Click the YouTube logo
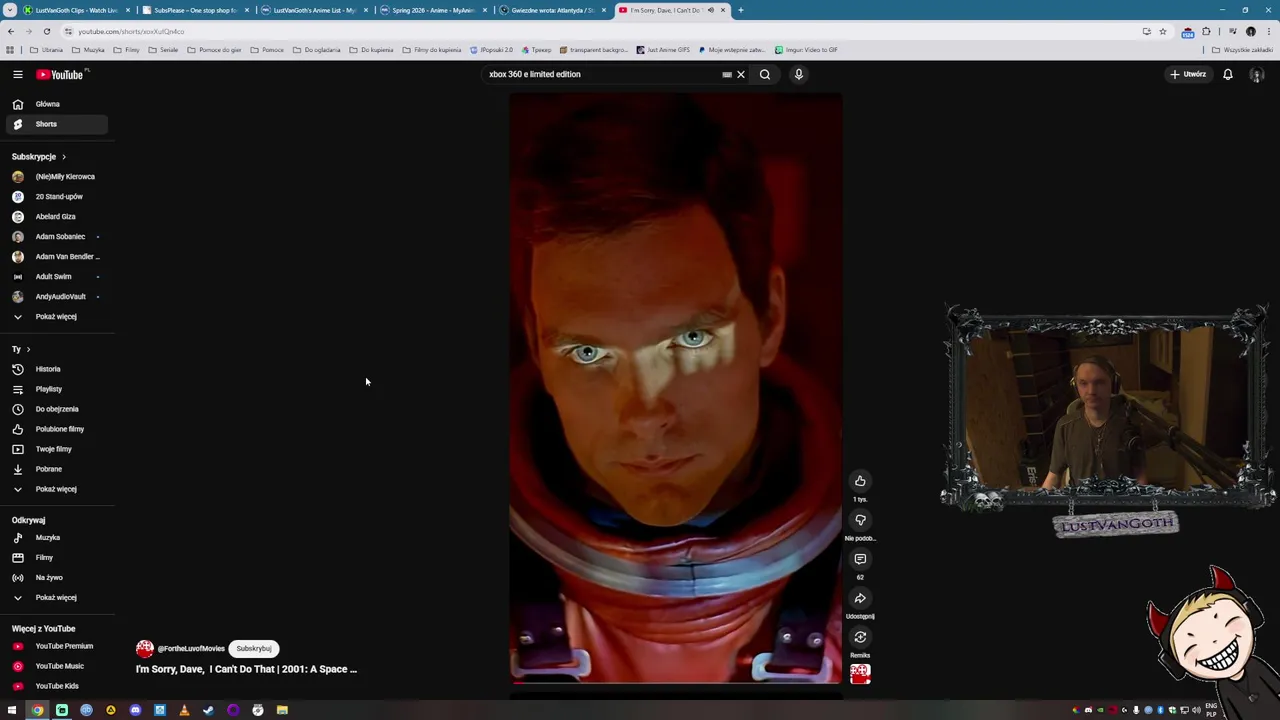 (61, 74)
